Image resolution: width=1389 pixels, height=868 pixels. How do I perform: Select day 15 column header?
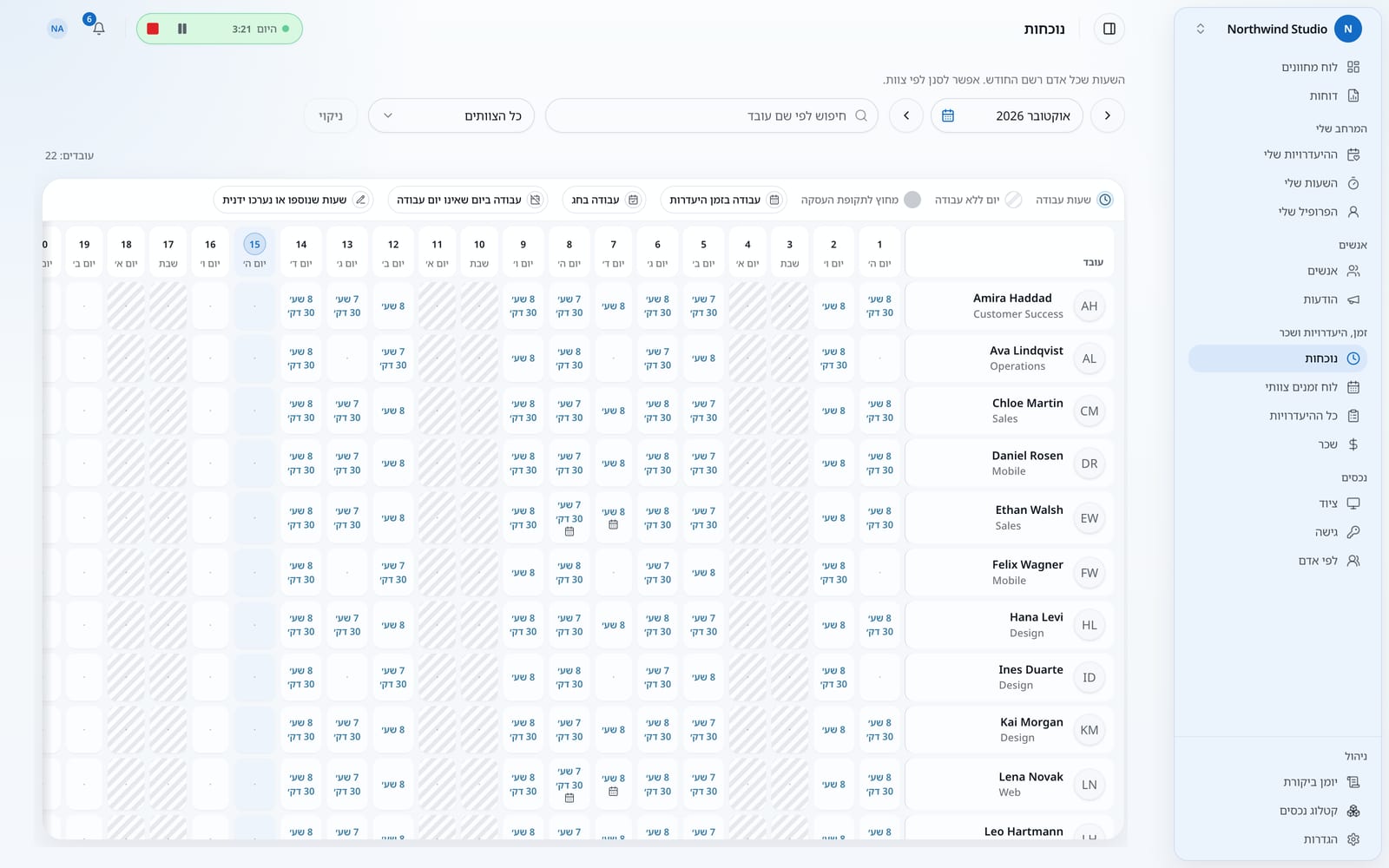254,252
